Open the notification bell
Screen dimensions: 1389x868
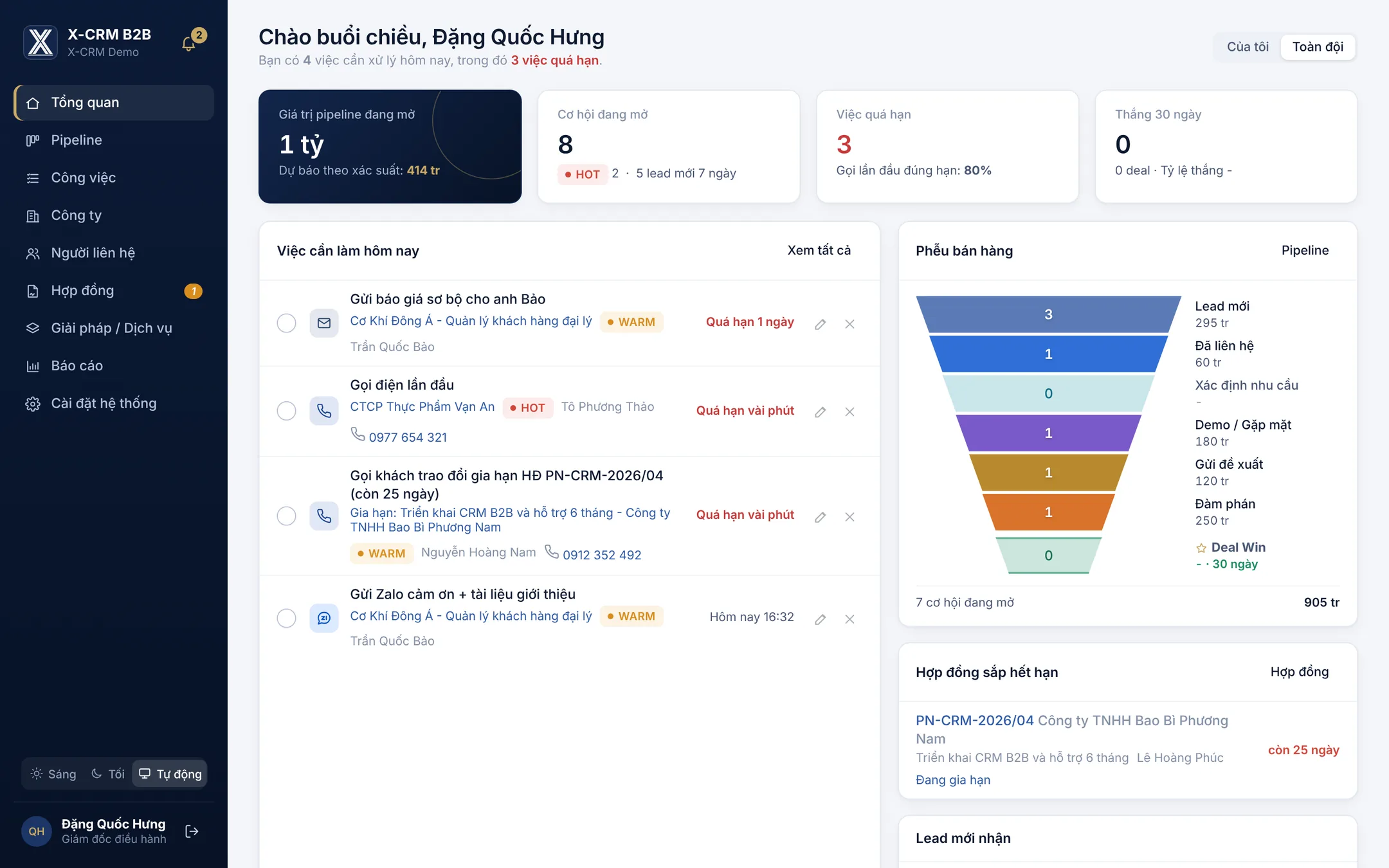188,44
